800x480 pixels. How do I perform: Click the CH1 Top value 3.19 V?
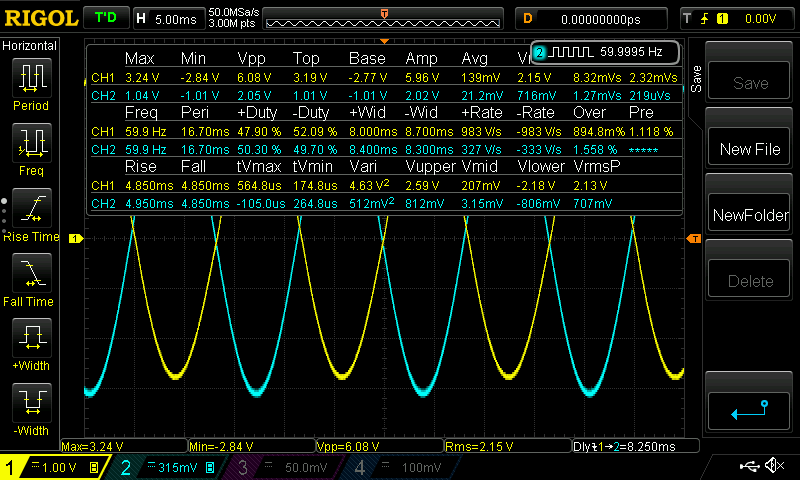[x=310, y=78]
